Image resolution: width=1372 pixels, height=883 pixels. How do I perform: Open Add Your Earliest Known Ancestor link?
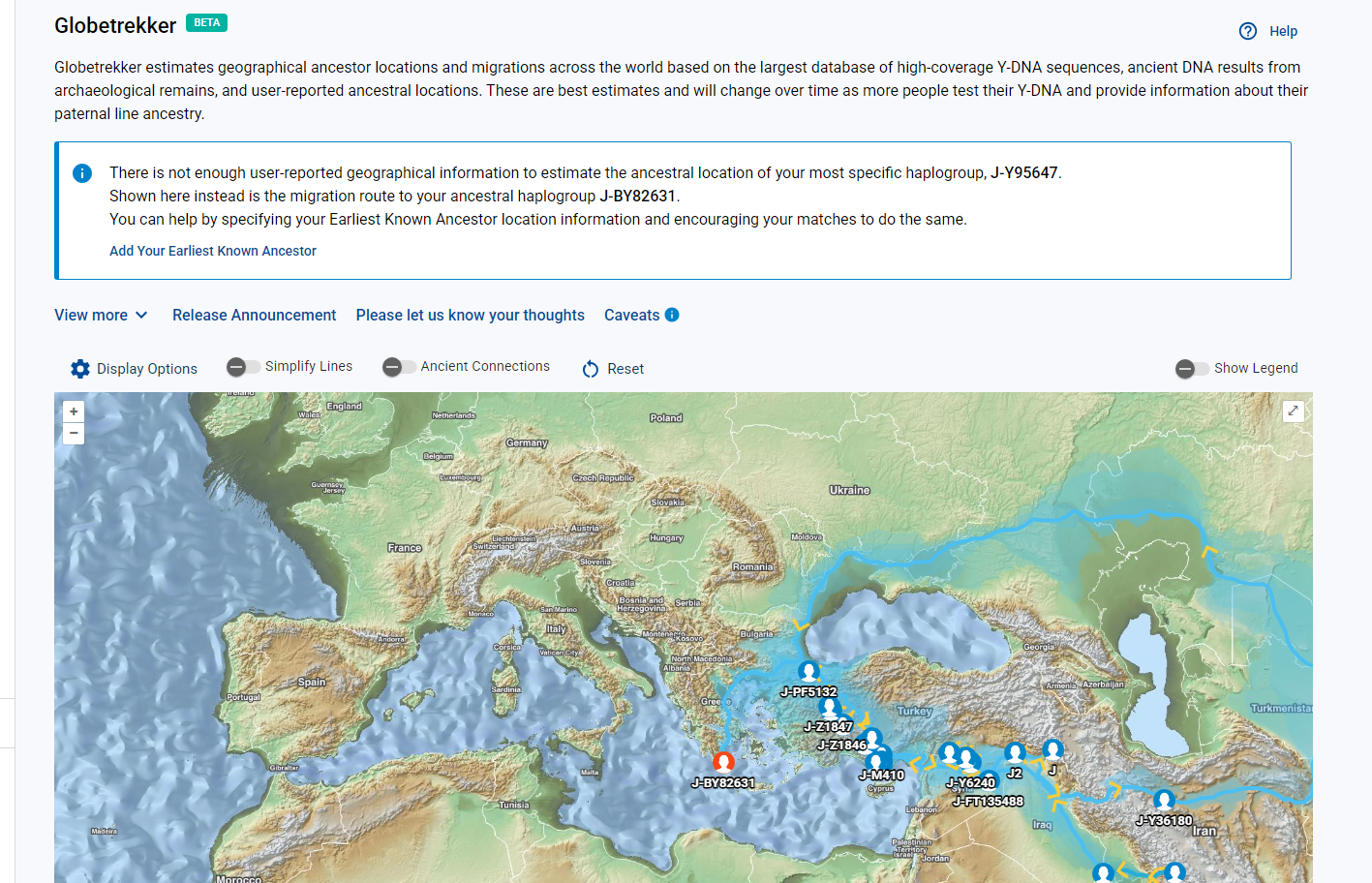tap(213, 251)
